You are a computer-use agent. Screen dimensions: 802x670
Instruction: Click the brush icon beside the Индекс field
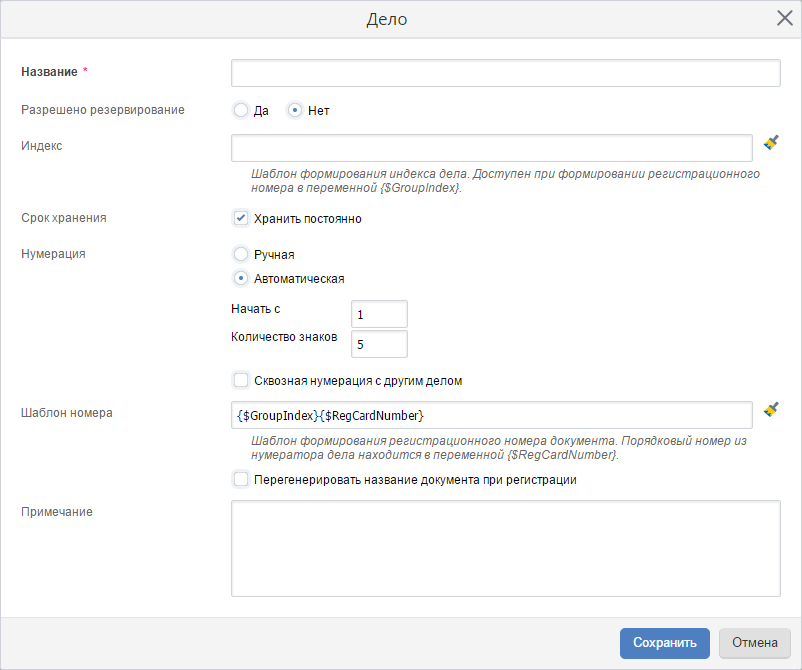[x=771, y=143]
